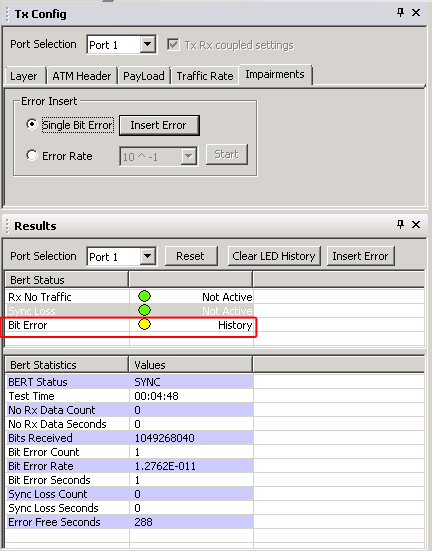Close the Results panel

[416, 224]
